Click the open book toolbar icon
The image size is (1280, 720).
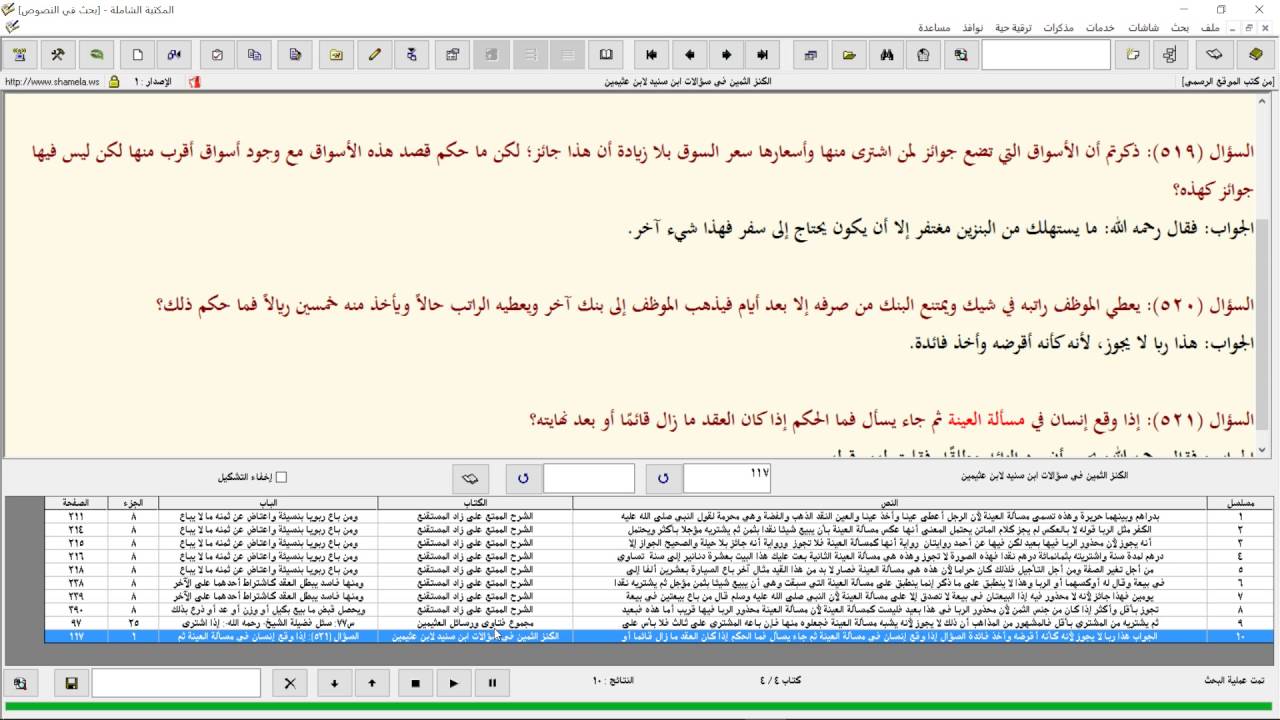[605, 55]
